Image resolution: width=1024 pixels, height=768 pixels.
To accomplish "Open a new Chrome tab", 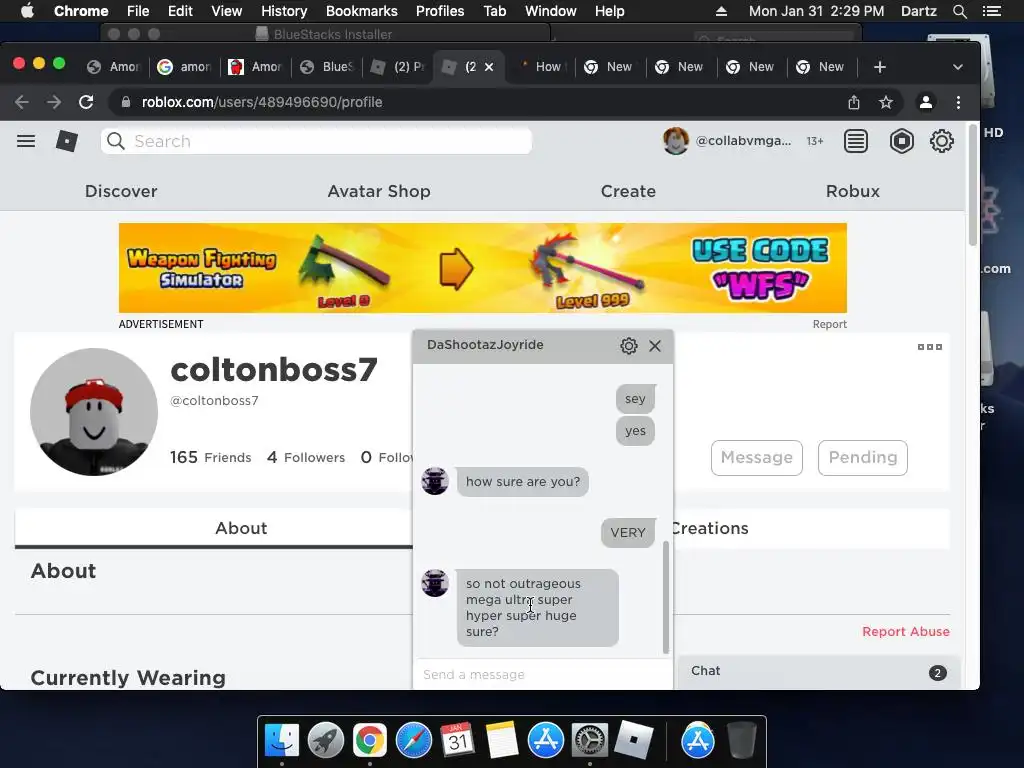I will pos(880,67).
